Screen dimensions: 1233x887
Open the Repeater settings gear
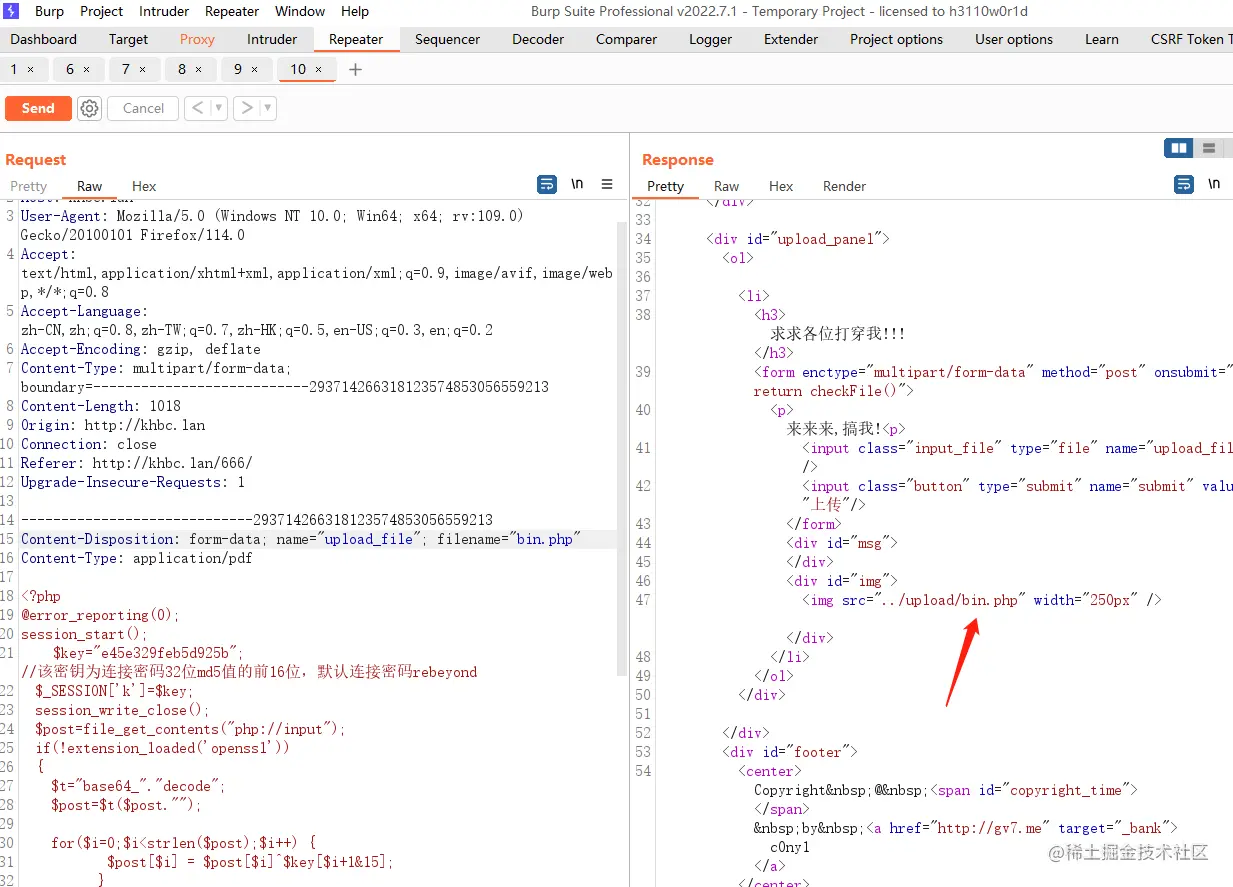[x=90, y=108]
